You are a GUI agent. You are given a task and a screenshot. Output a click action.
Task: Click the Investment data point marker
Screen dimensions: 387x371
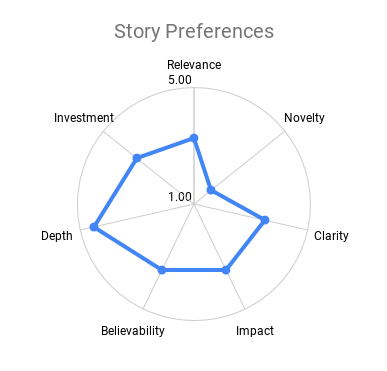(137, 158)
